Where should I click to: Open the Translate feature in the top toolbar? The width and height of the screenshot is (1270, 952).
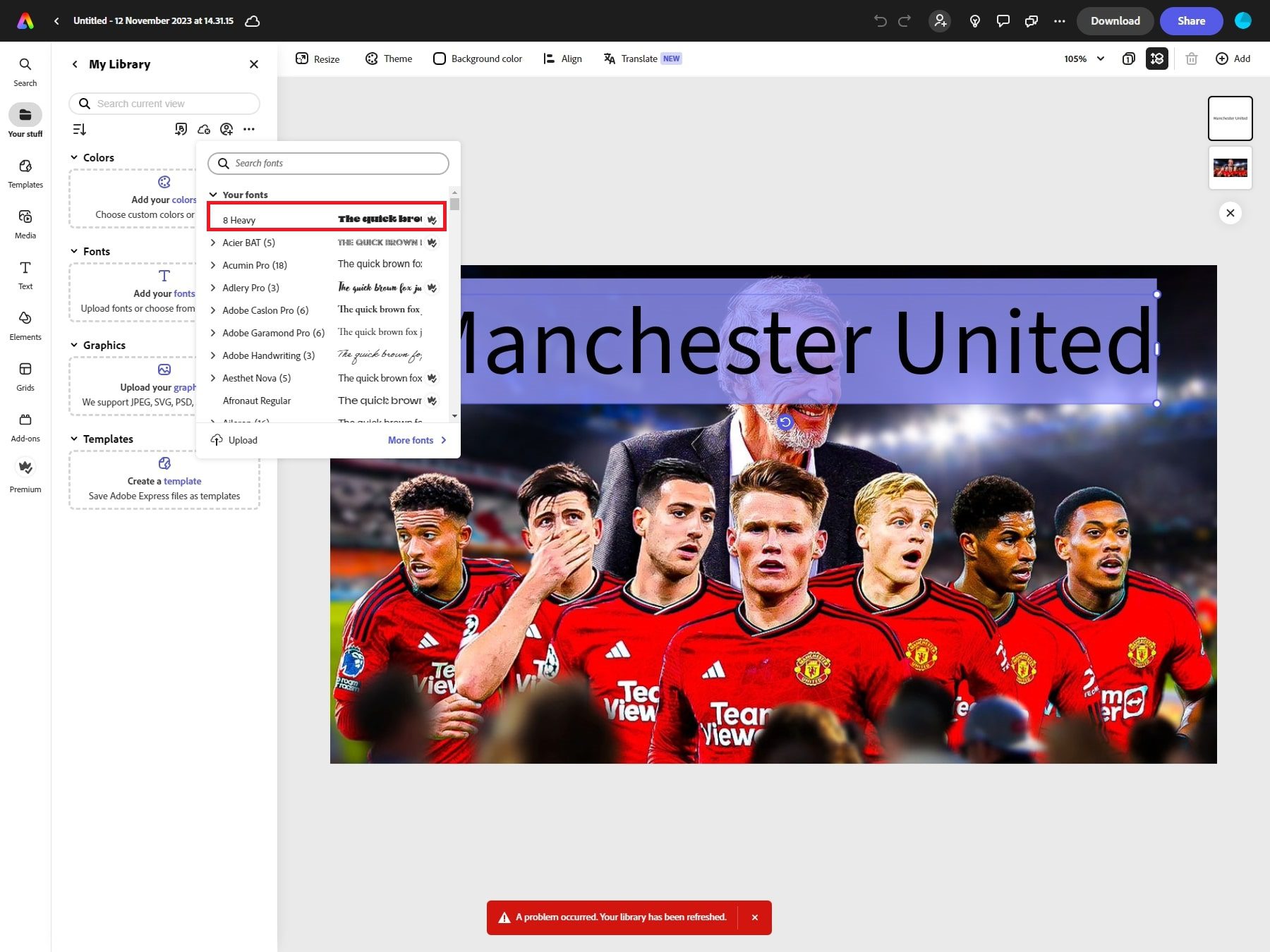tap(641, 59)
